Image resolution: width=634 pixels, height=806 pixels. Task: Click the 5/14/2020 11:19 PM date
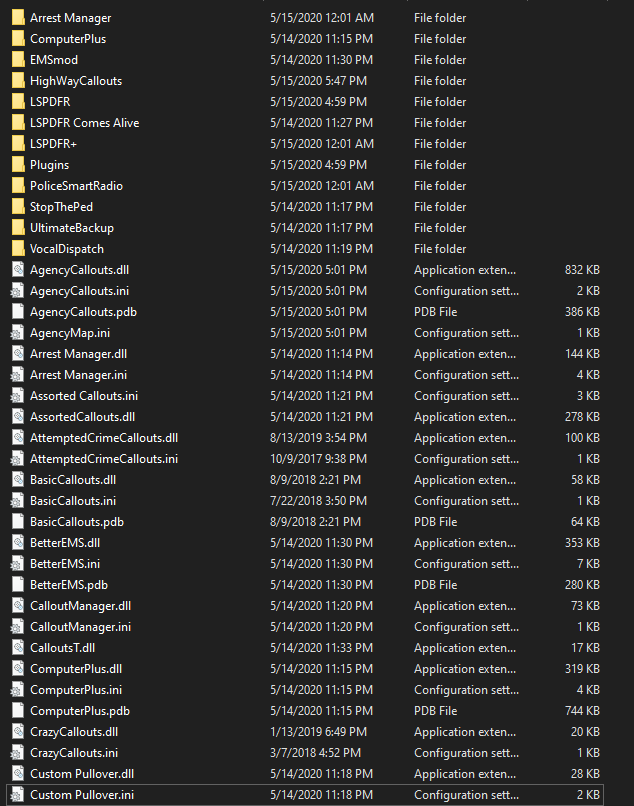[x=322, y=249]
